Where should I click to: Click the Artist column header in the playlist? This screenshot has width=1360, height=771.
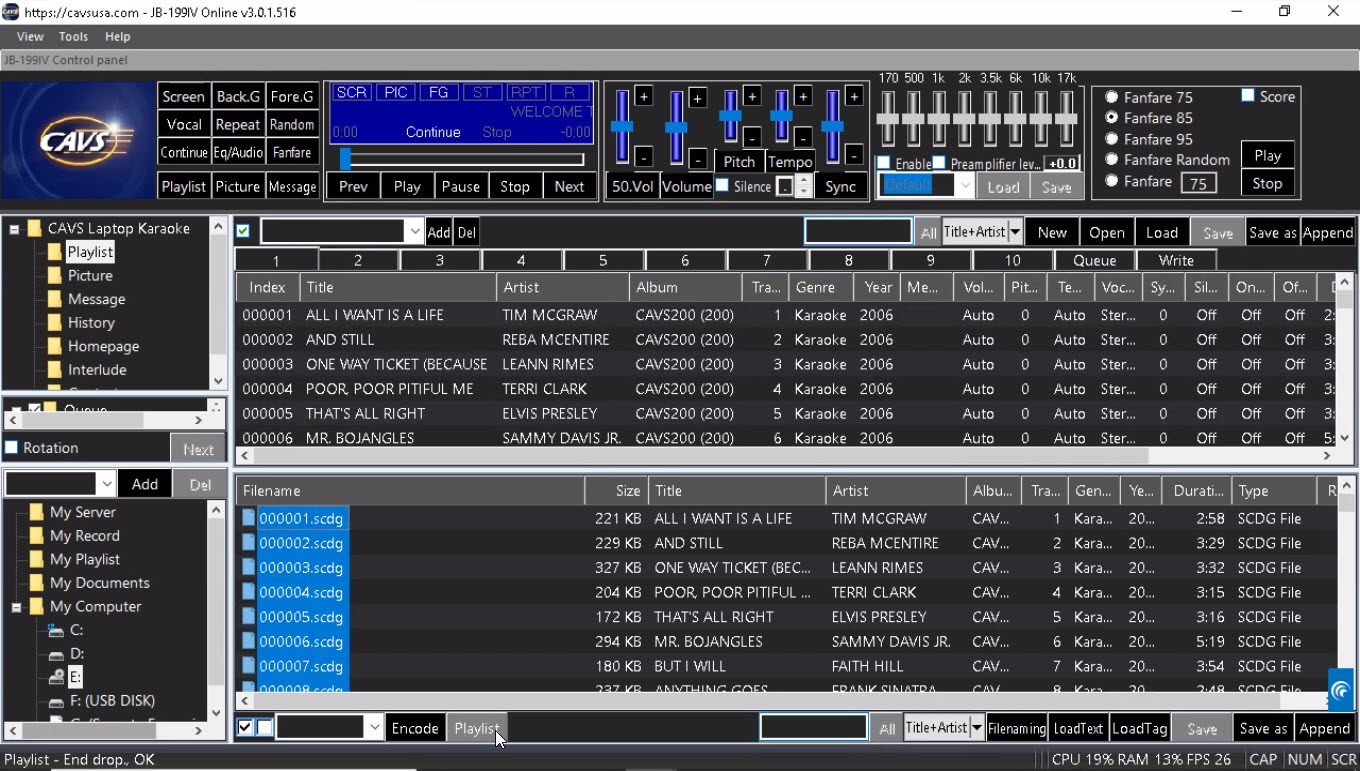click(x=563, y=287)
